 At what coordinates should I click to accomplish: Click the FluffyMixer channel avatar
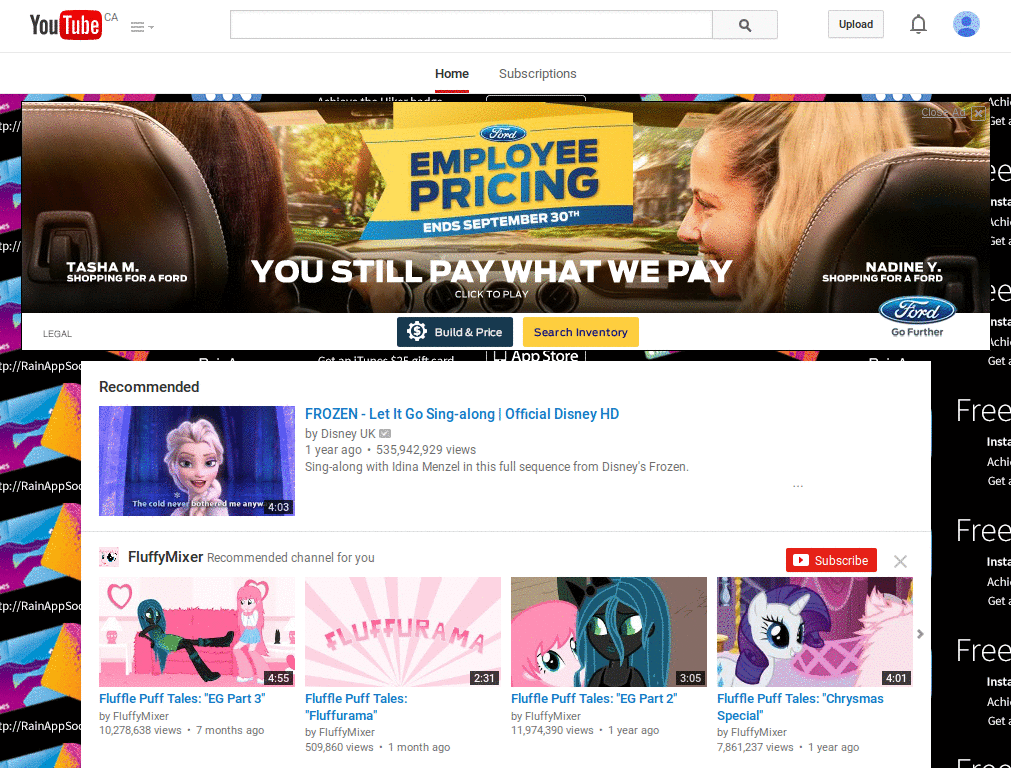pyautogui.click(x=109, y=557)
